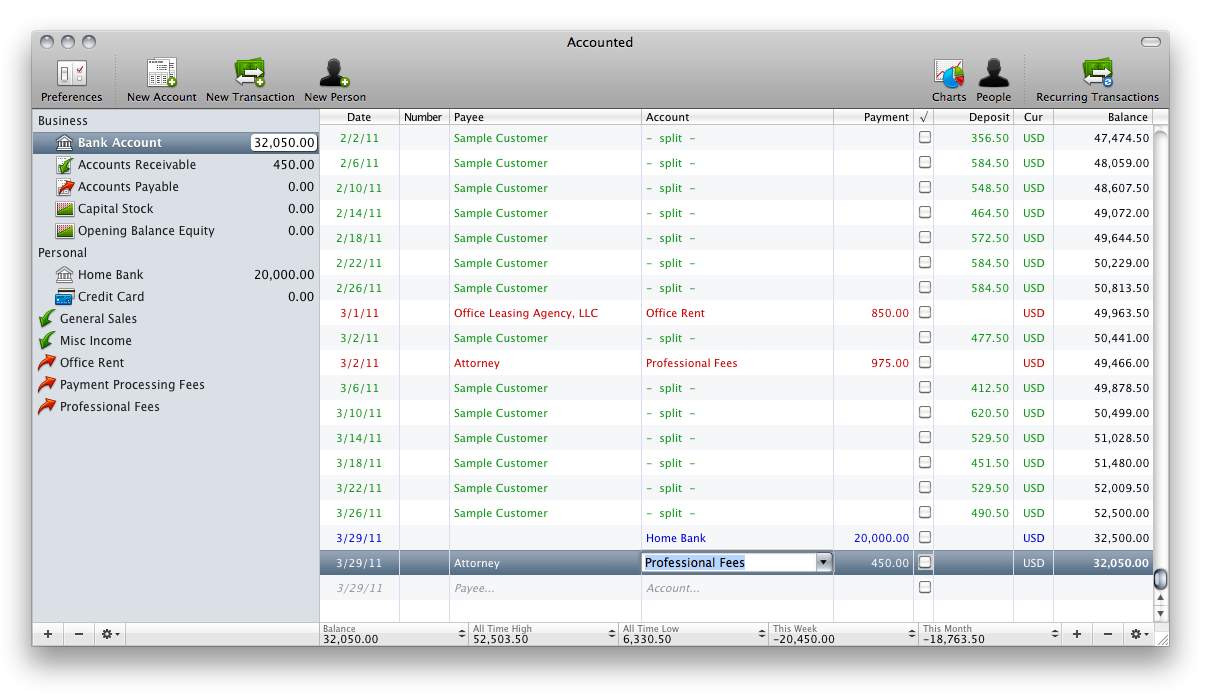Check the cleared box for Office Leasing Agency

tap(925, 312)
